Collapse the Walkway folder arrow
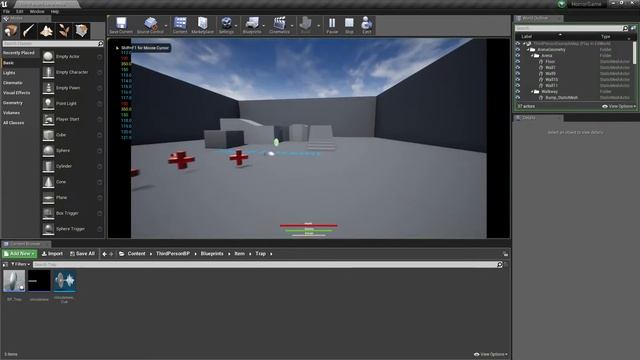640x360 pixels. 532,92
